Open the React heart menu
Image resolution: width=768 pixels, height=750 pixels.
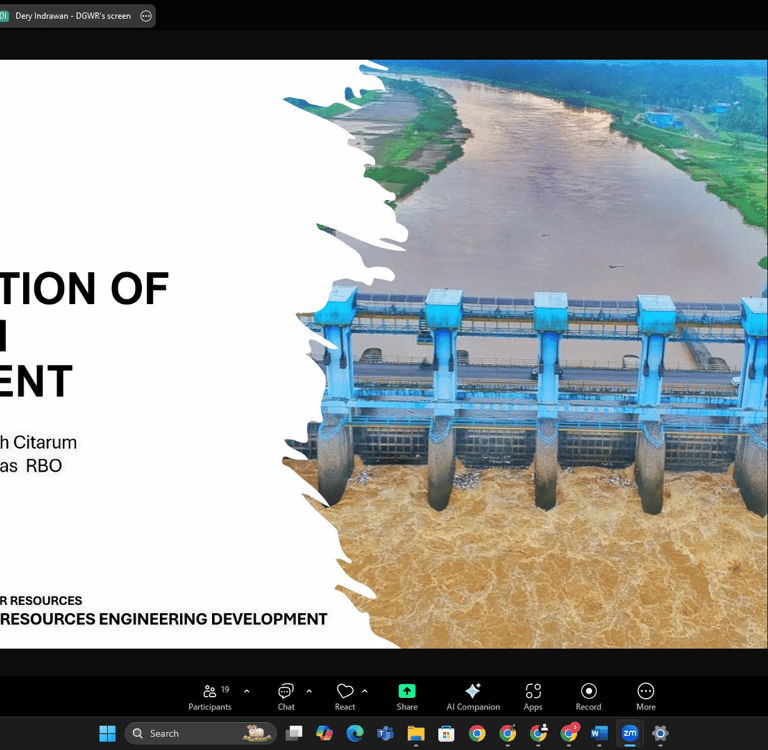(345, 697)
